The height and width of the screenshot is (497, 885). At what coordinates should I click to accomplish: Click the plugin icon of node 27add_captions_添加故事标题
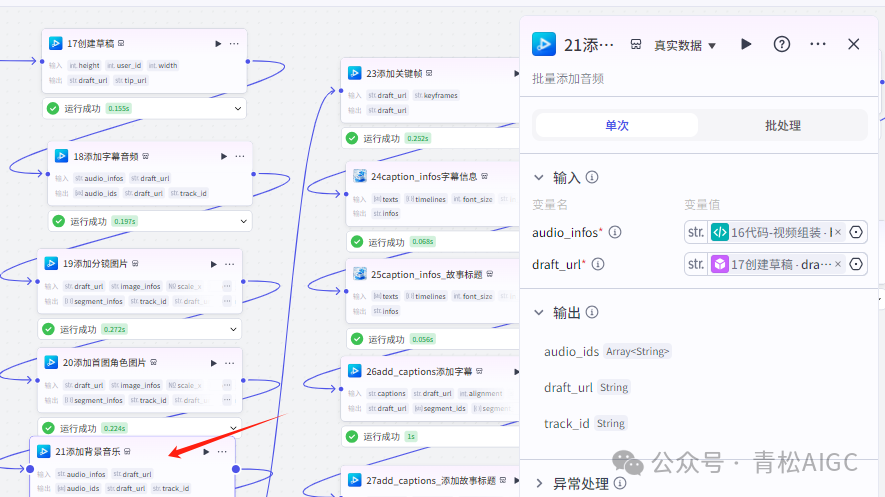tap(354, 480)
